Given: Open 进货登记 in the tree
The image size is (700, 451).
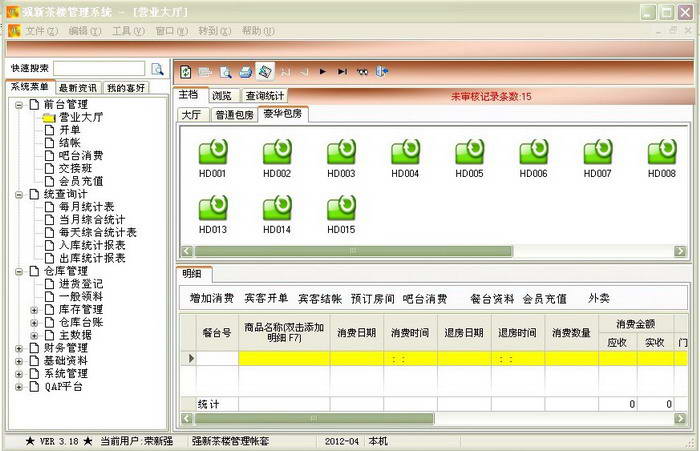Looking at the screenshot, I should click(x=81, y=284).
